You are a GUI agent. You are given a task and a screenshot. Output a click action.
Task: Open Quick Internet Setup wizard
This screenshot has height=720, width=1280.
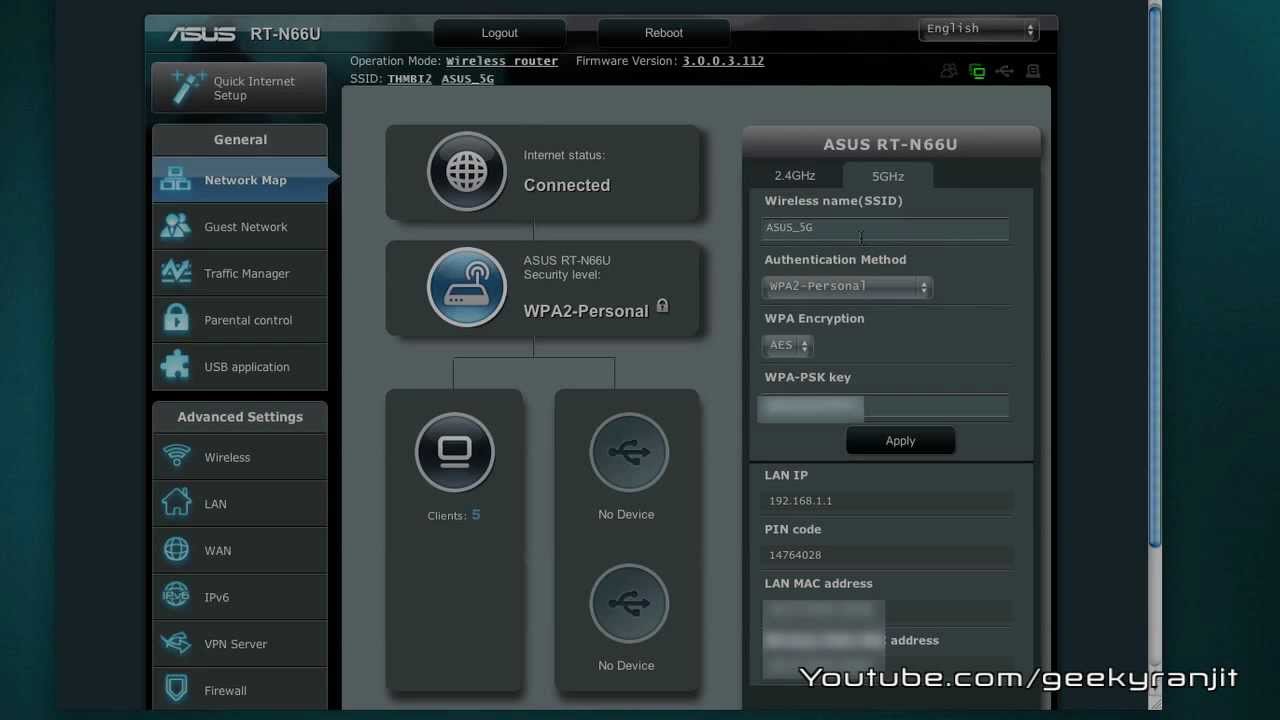click(x=239, y=88)
